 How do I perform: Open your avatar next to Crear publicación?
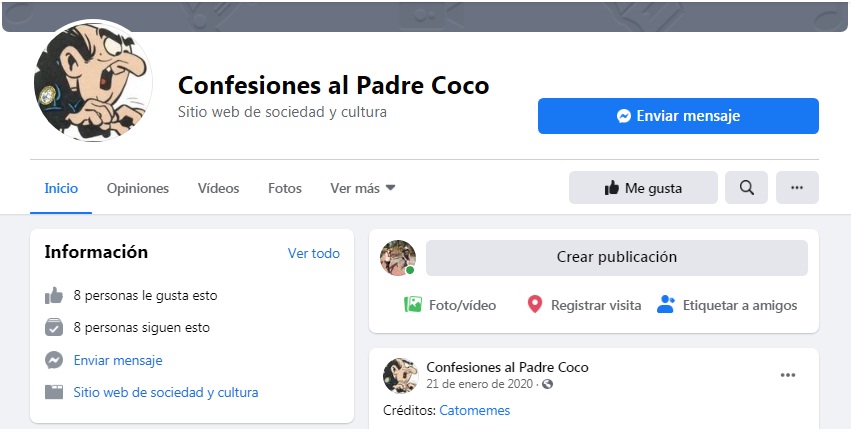(398, 258)
